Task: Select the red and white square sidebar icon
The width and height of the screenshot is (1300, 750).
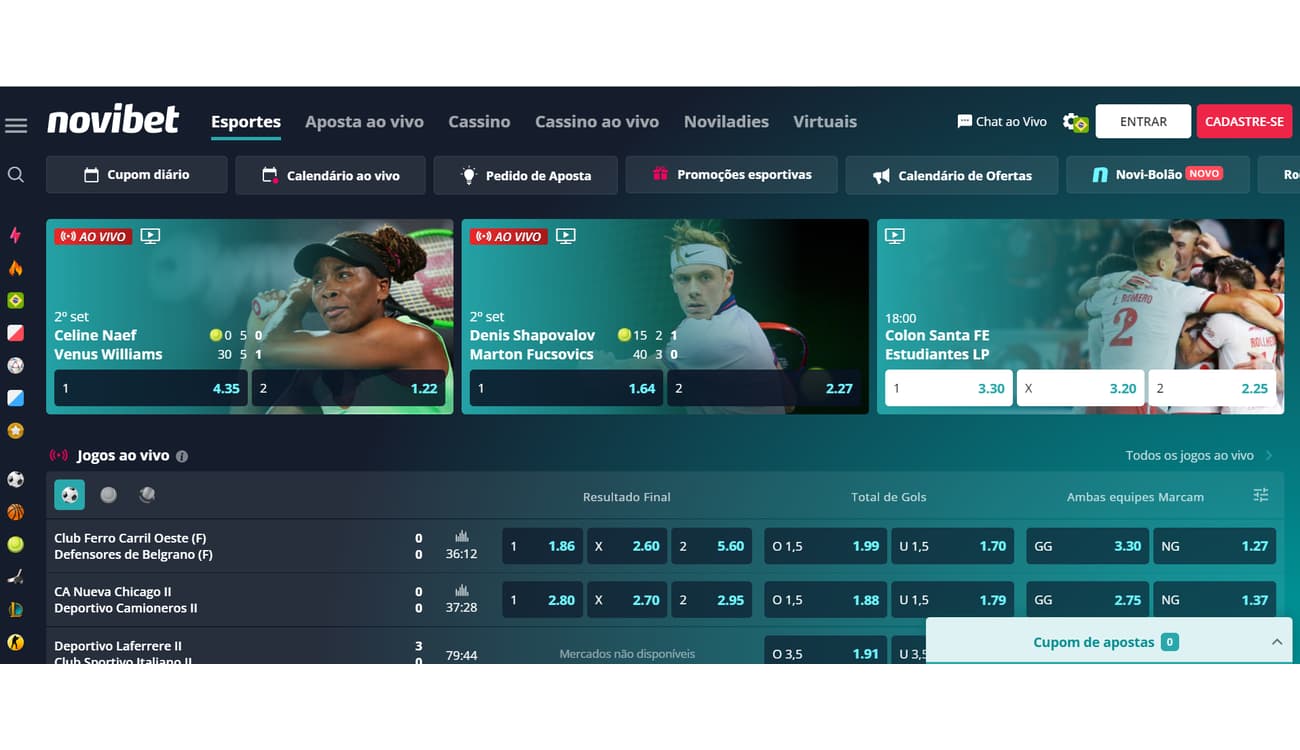Action: [15, 333]
